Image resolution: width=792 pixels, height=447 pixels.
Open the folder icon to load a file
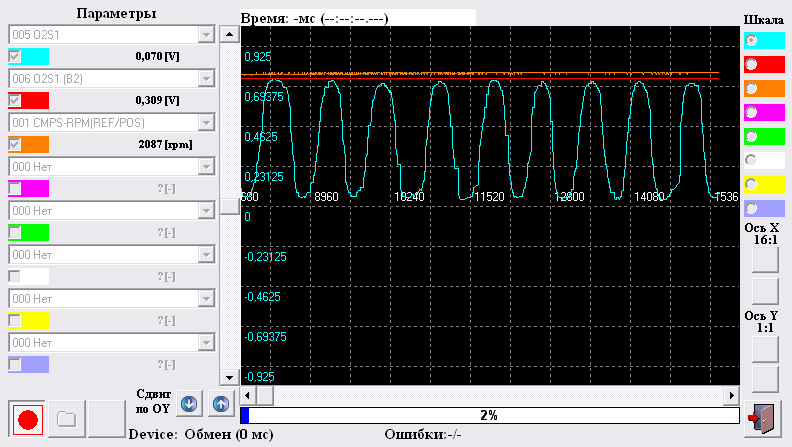coord(66,419)
